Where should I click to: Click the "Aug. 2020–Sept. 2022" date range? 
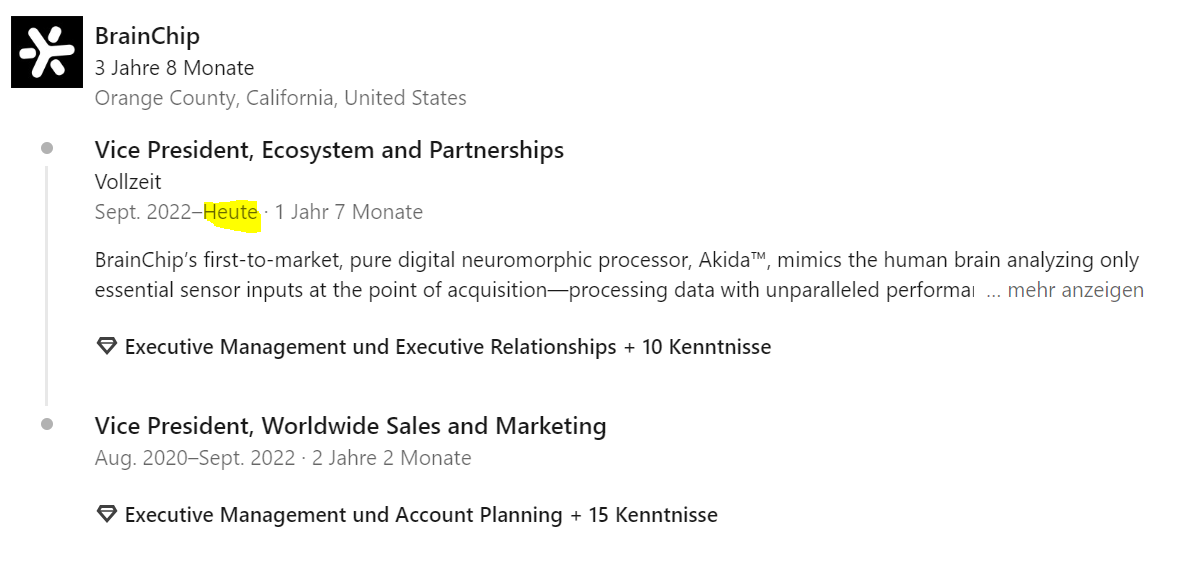click(195, 458)
